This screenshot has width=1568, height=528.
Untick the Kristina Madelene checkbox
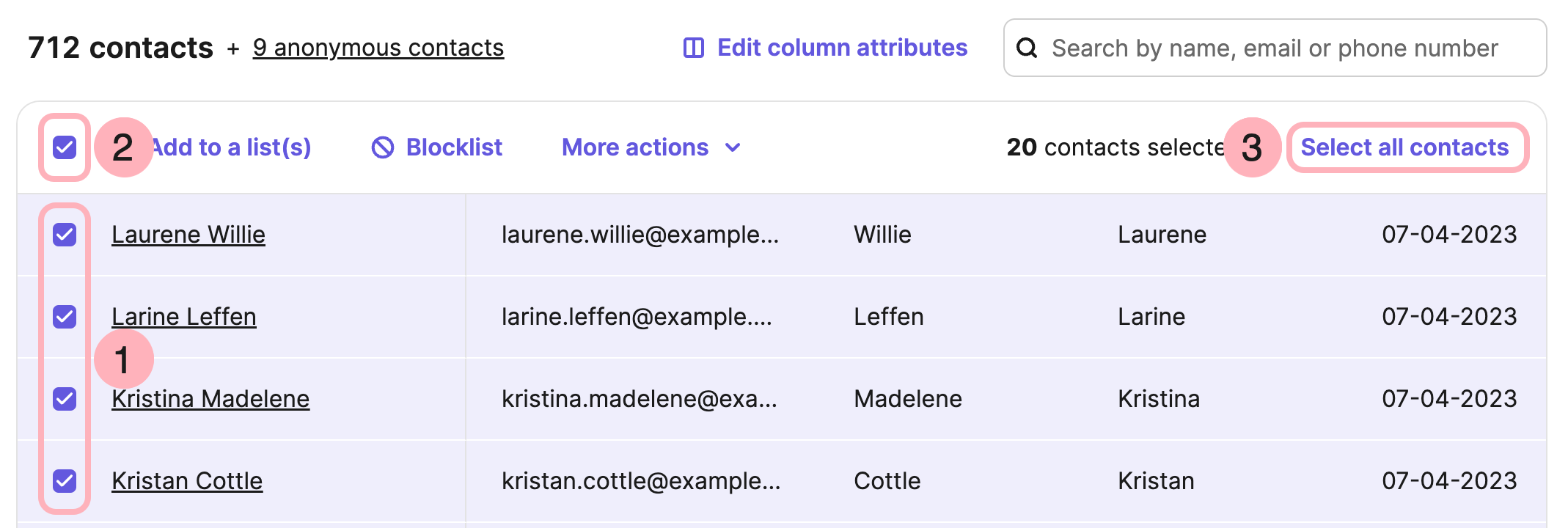point(65,399)
